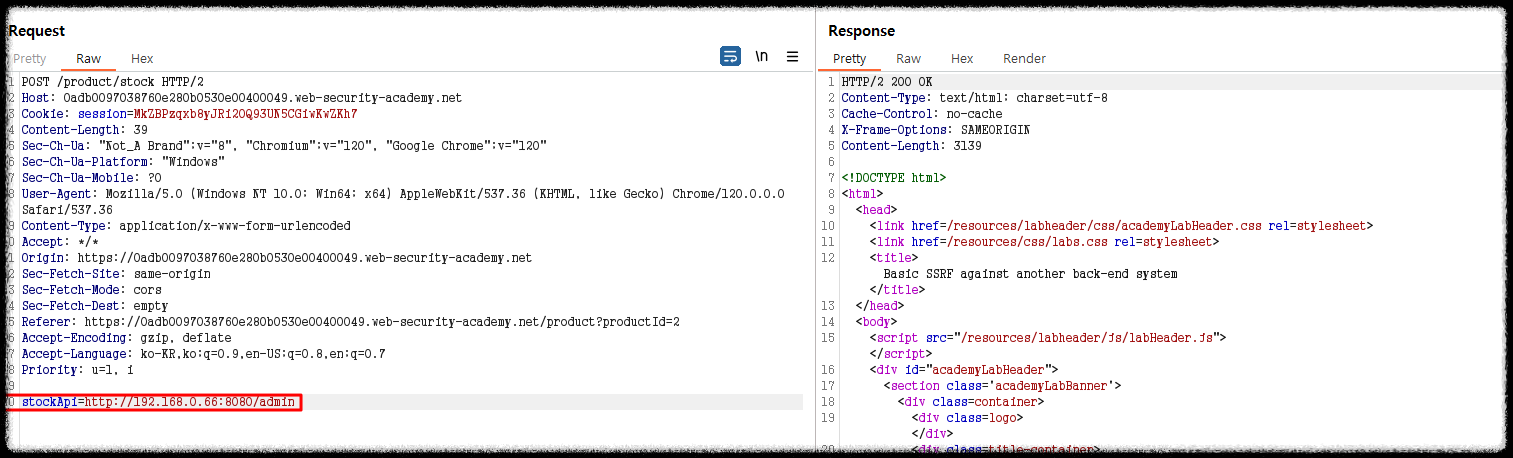Image resolution: width=1513 pixels, height=458 pixels.
Task: Click the Response panel heading
Action: 861,31
